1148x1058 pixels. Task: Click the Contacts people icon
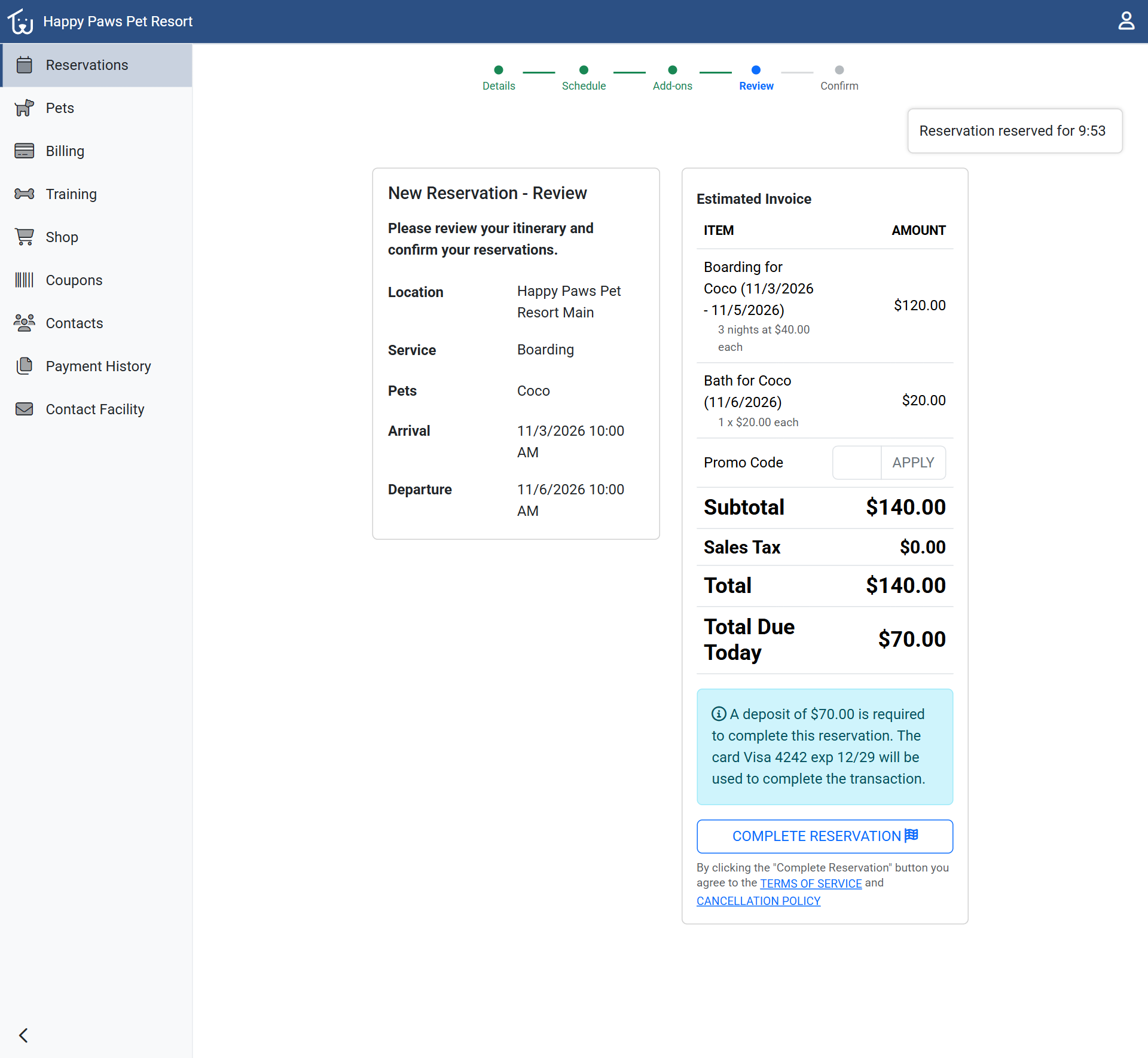pyautogui.click(x=25, y=323)
